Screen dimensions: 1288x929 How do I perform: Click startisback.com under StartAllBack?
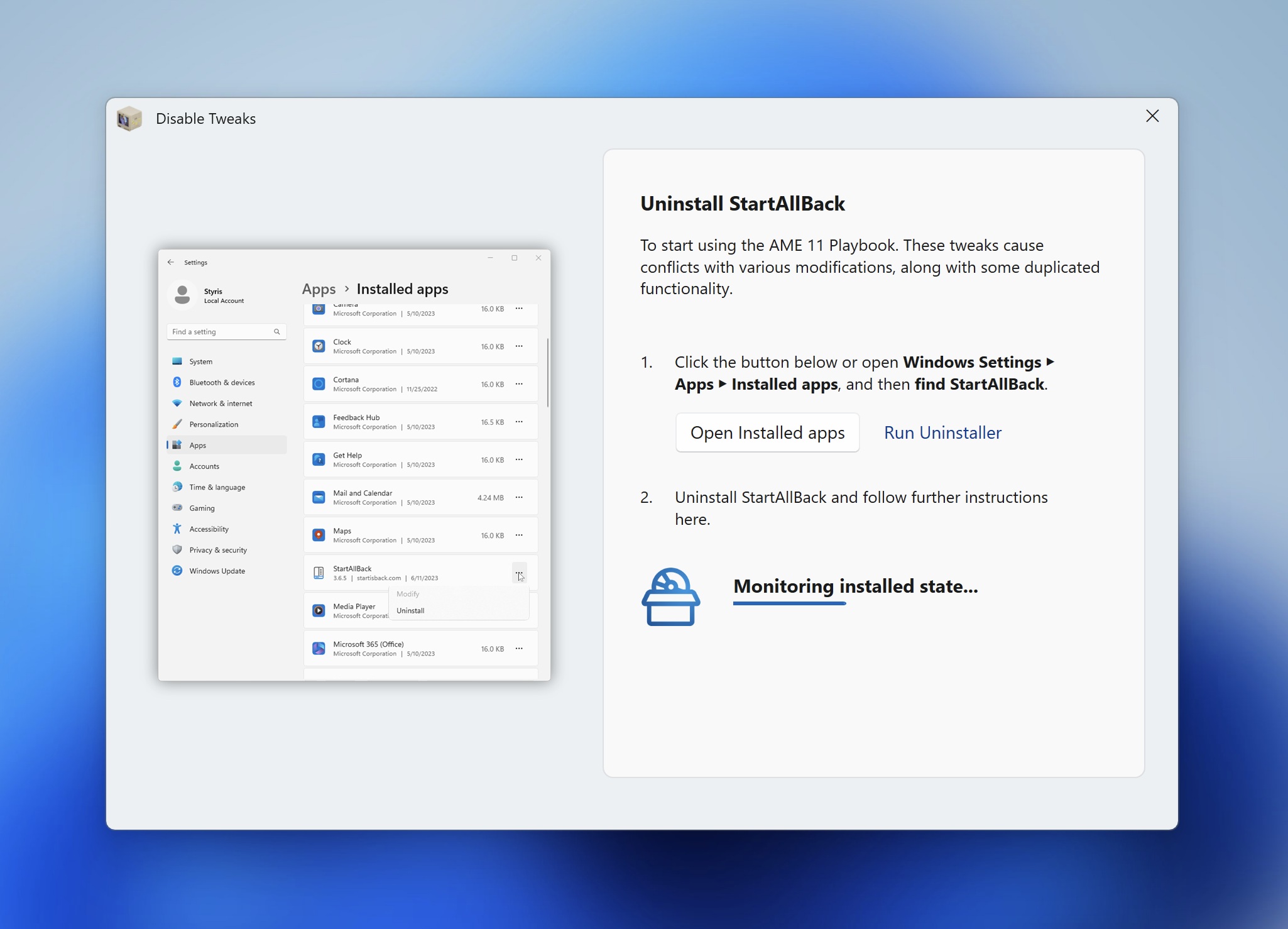[x=379, y=578]
